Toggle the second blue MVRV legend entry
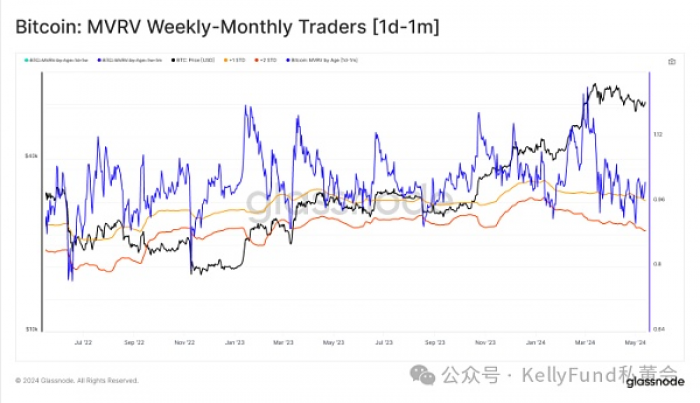The width and height of the screenshot is (700, 403). [129, 60]
